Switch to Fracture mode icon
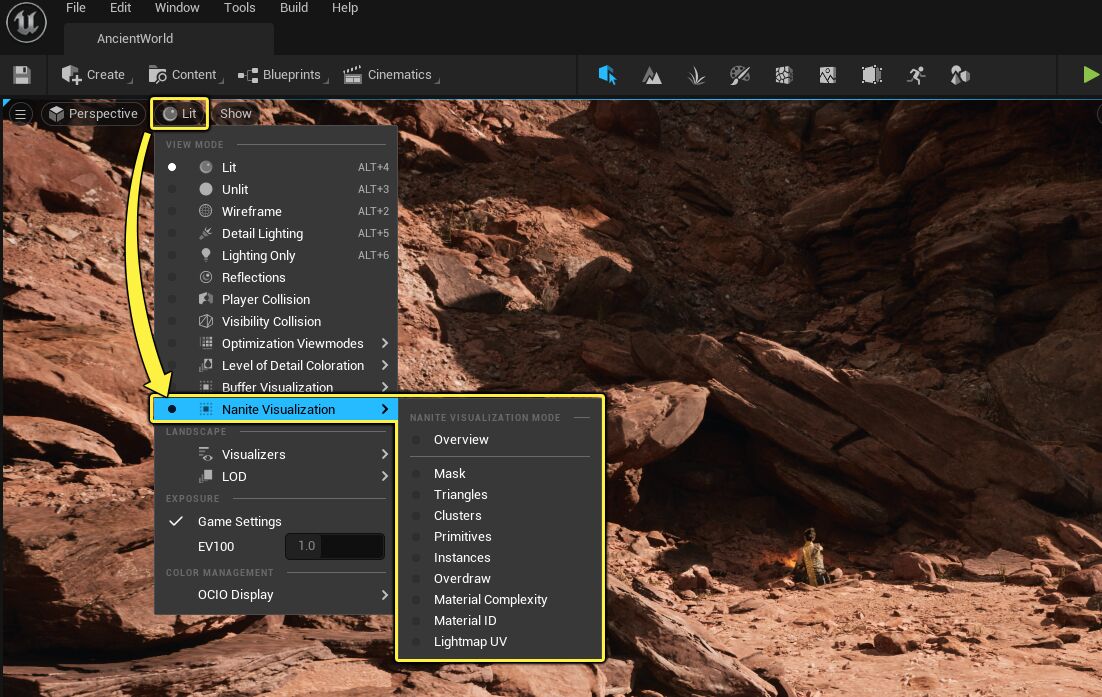This screenshot has height=697, width=1102. pos(784,75)
